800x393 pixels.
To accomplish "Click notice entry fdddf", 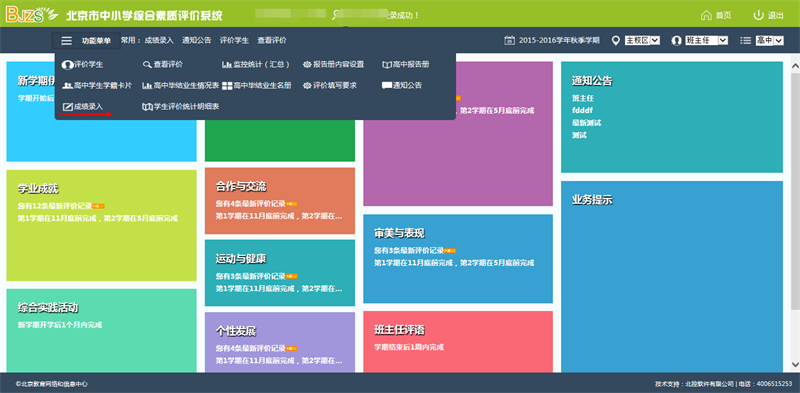I will coord(583,110).
